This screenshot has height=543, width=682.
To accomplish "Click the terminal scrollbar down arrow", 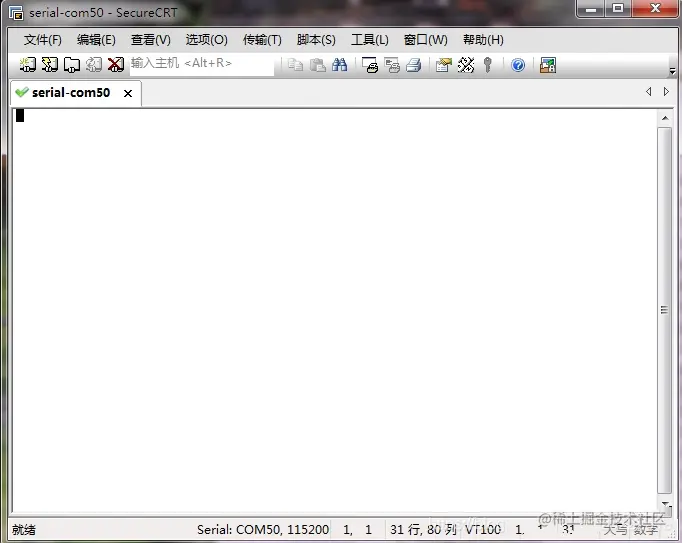I will click(665, 503).
